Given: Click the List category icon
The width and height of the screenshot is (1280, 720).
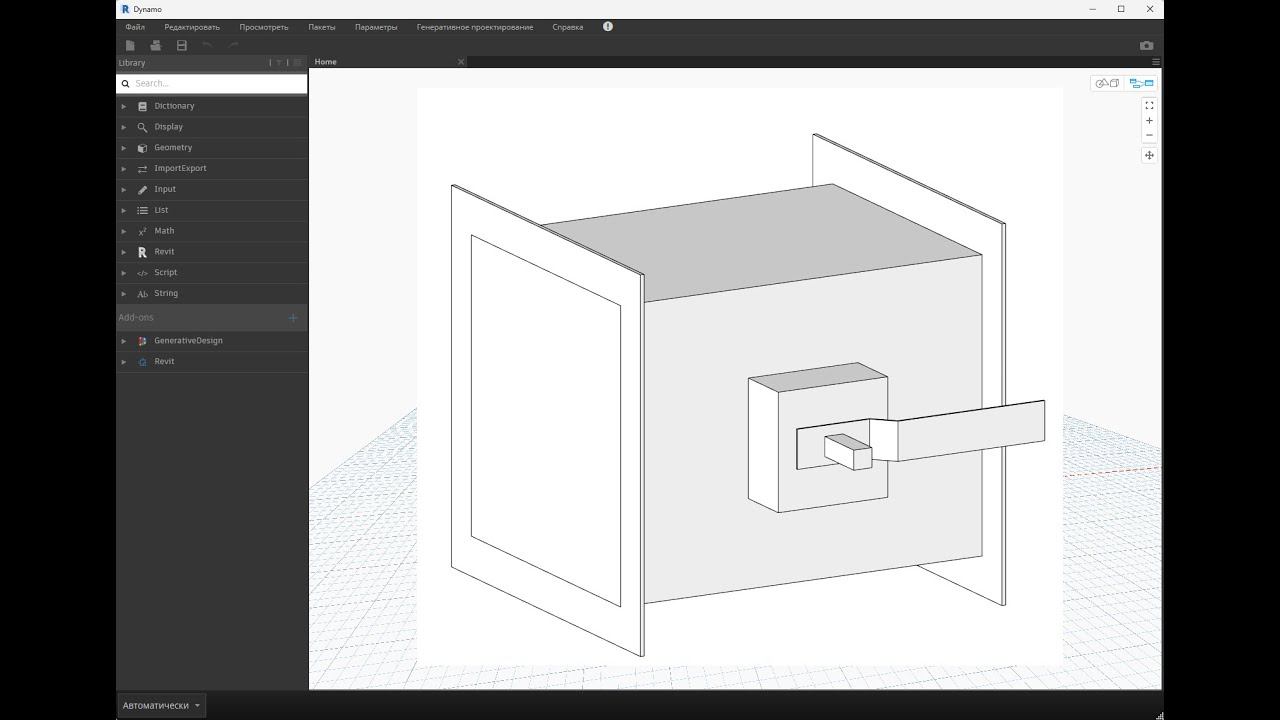Looking at the screenshot, I should coord(142,210).
